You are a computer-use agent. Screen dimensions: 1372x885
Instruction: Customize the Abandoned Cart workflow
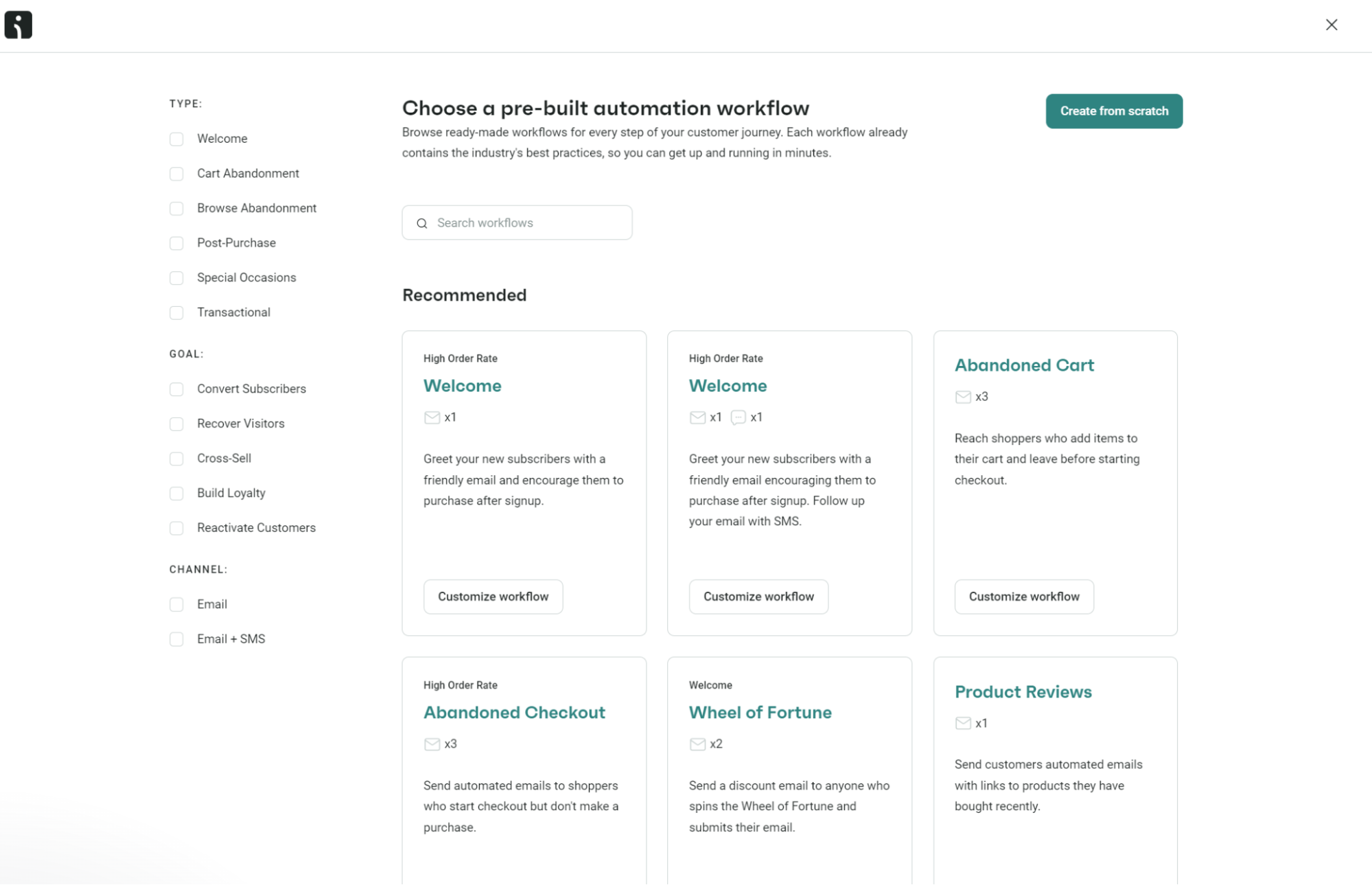click(x=1023, y=597)
